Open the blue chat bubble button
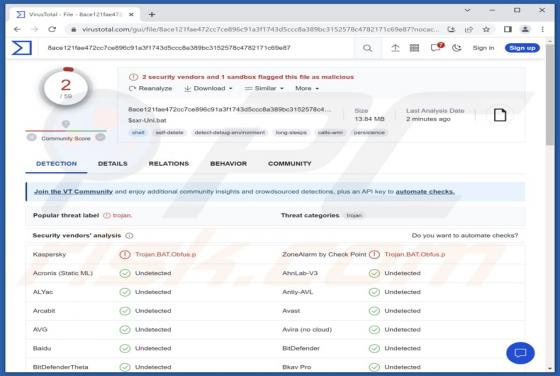The width and height of the screenshot is (560, 376). coord(520,353)
